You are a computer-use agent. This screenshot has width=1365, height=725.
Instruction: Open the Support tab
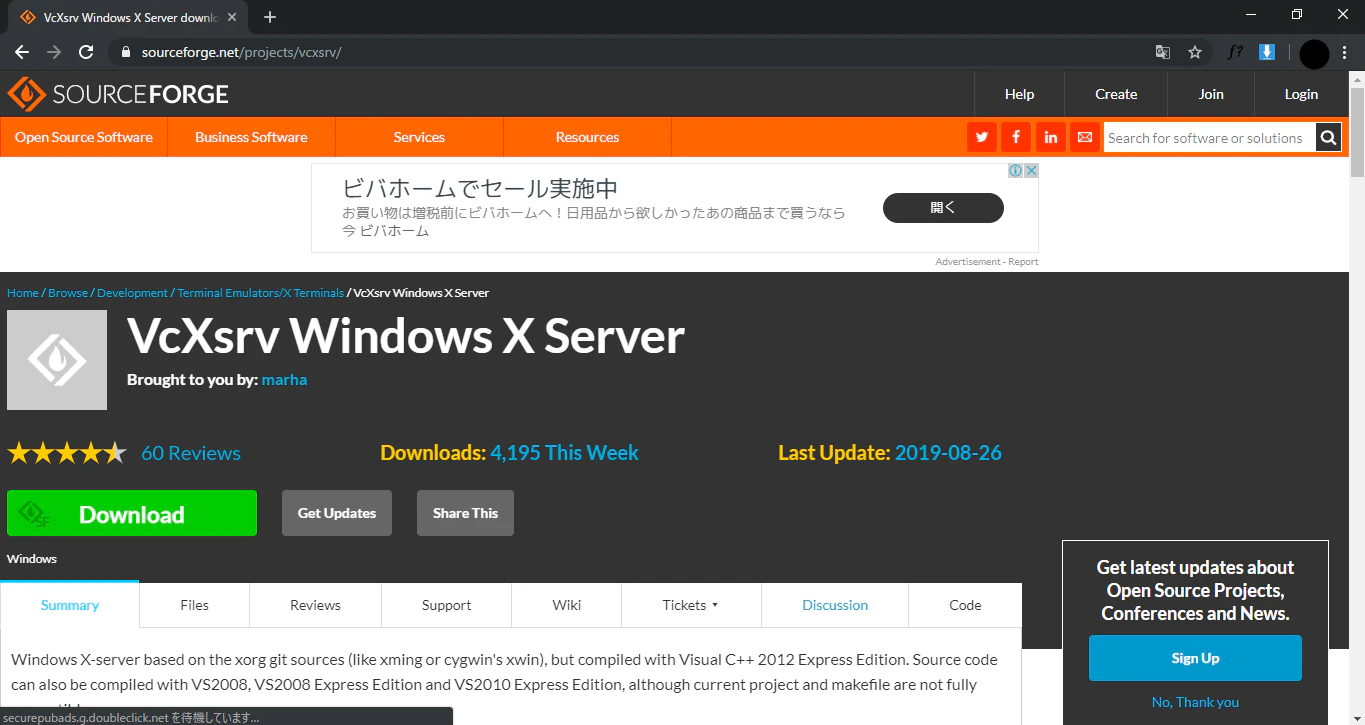point(446,605)
